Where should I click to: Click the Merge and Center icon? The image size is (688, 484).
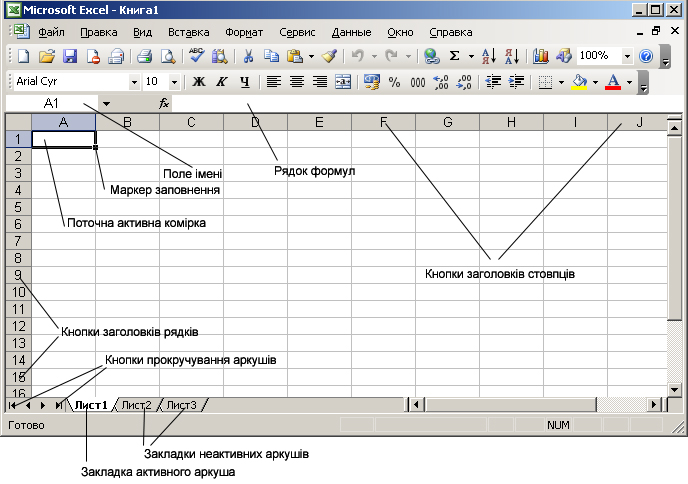(343, 82)
